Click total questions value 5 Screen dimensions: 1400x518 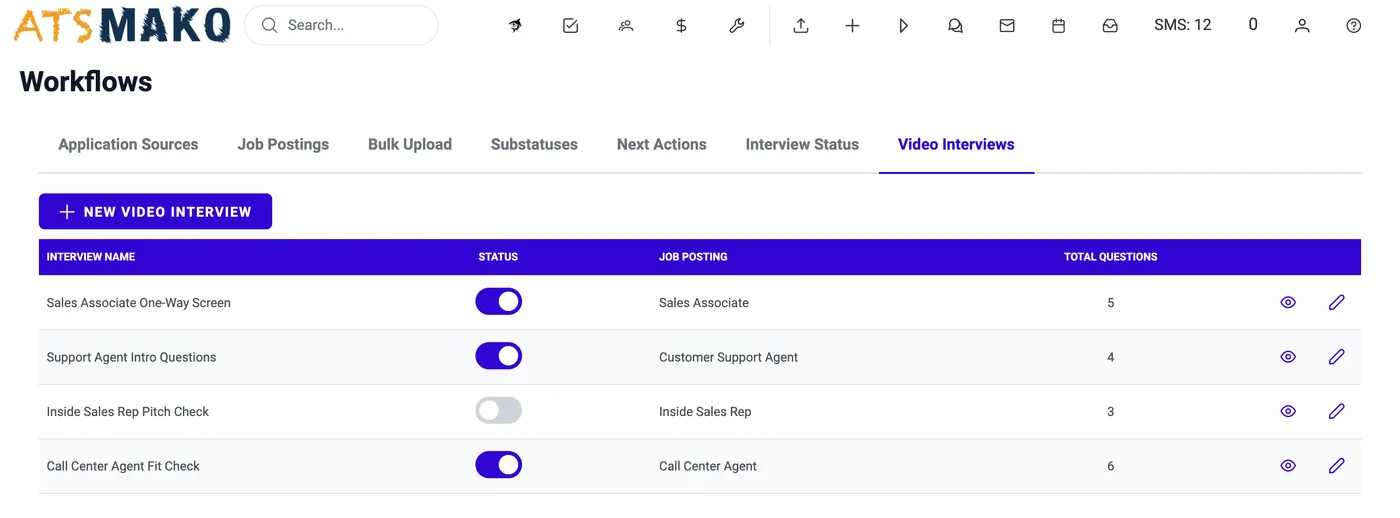(x=1110, y=303)
